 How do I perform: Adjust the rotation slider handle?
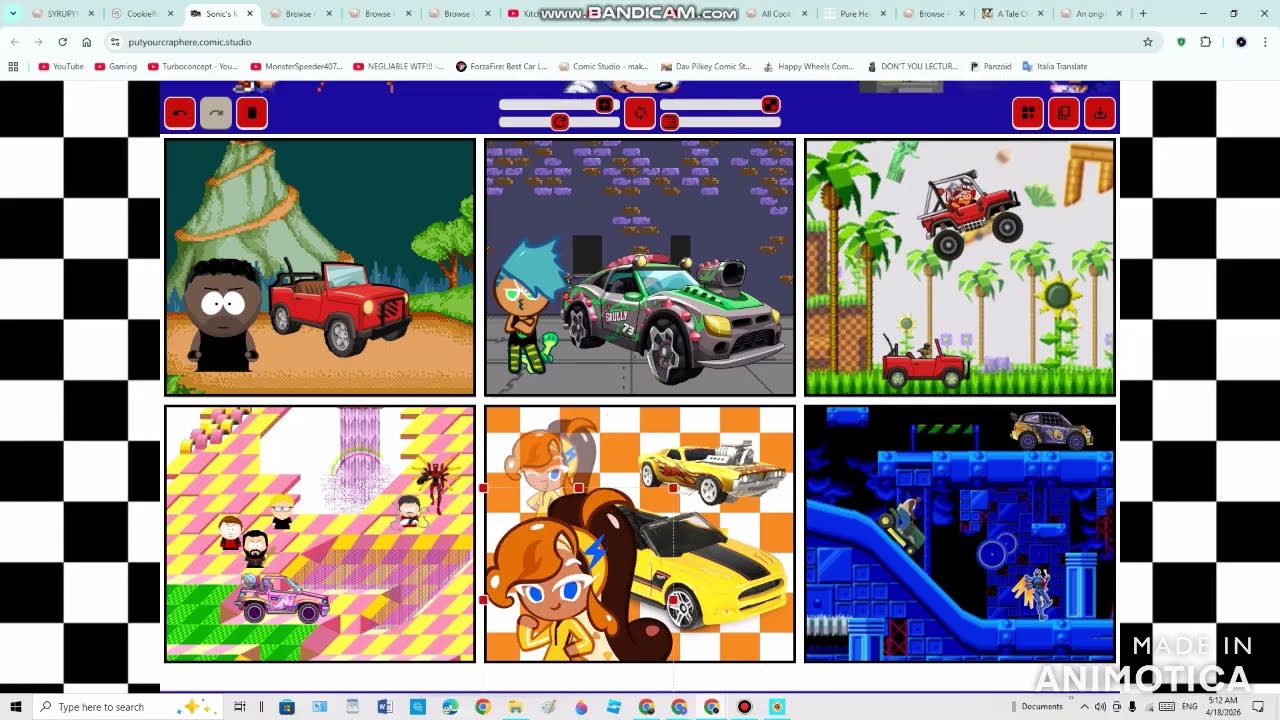point(560,122)
